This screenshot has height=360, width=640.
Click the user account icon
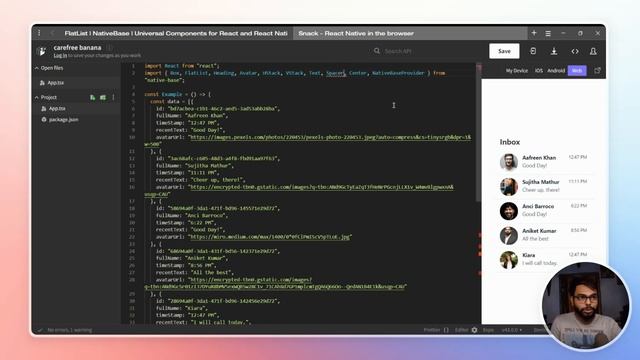[593, 51]
